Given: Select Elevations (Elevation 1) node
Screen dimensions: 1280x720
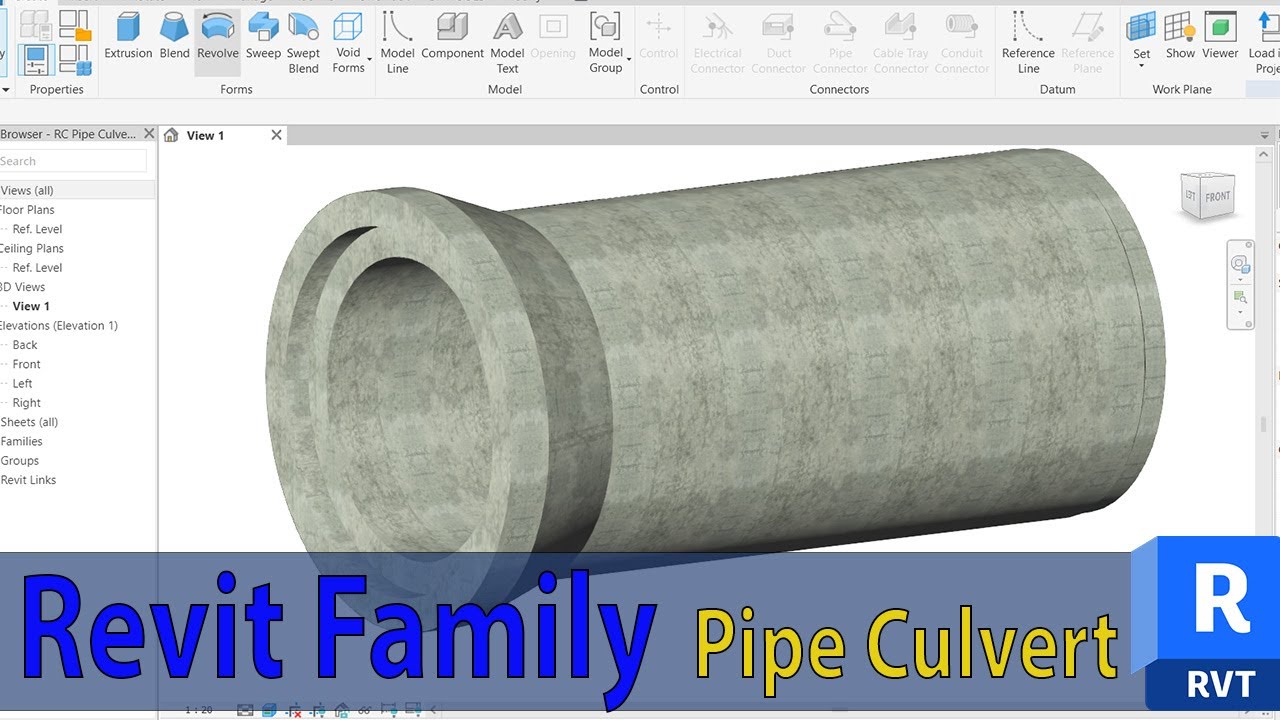Looking at the screenshot, I should pyautogui.click(x=59, y=325).
